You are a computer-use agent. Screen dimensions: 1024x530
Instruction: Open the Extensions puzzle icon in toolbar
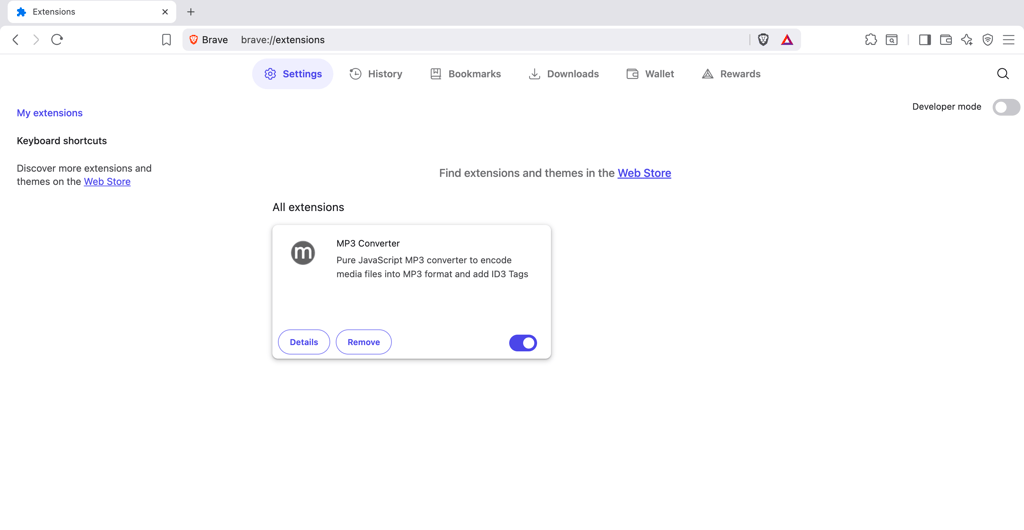tap(871, 40)
